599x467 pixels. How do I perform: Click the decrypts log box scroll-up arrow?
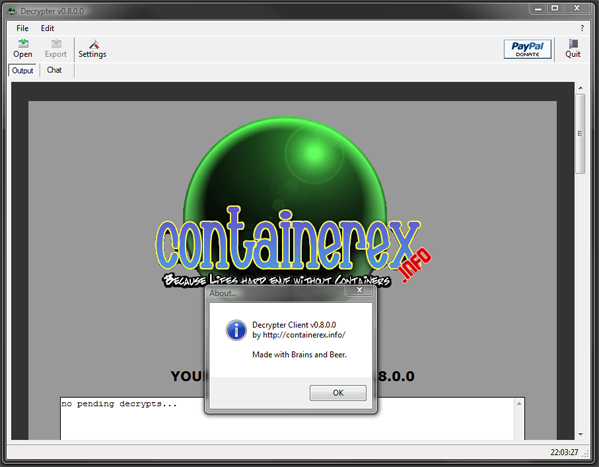click(519, 404)
